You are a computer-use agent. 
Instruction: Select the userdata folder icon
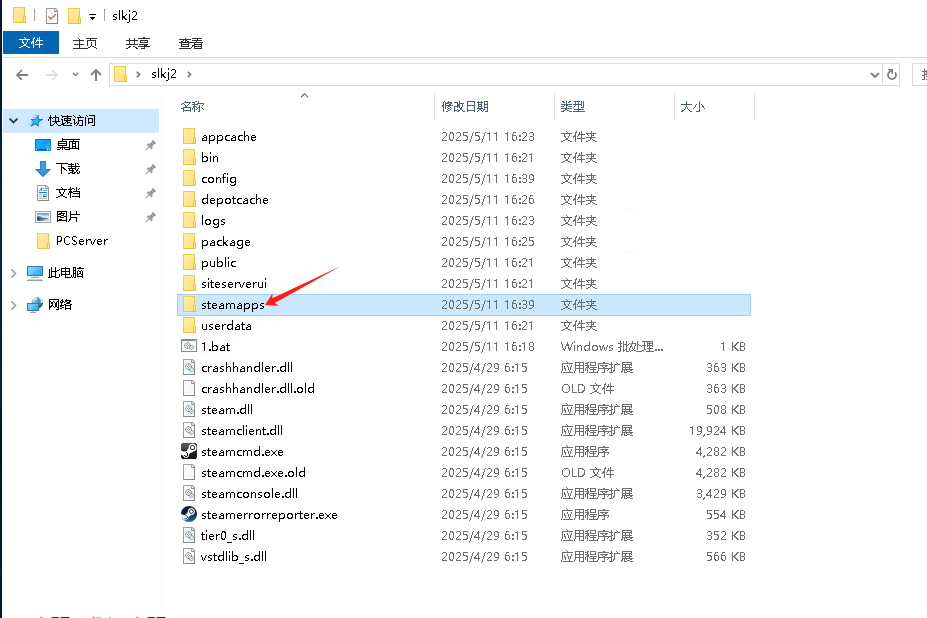click(189, 325)
